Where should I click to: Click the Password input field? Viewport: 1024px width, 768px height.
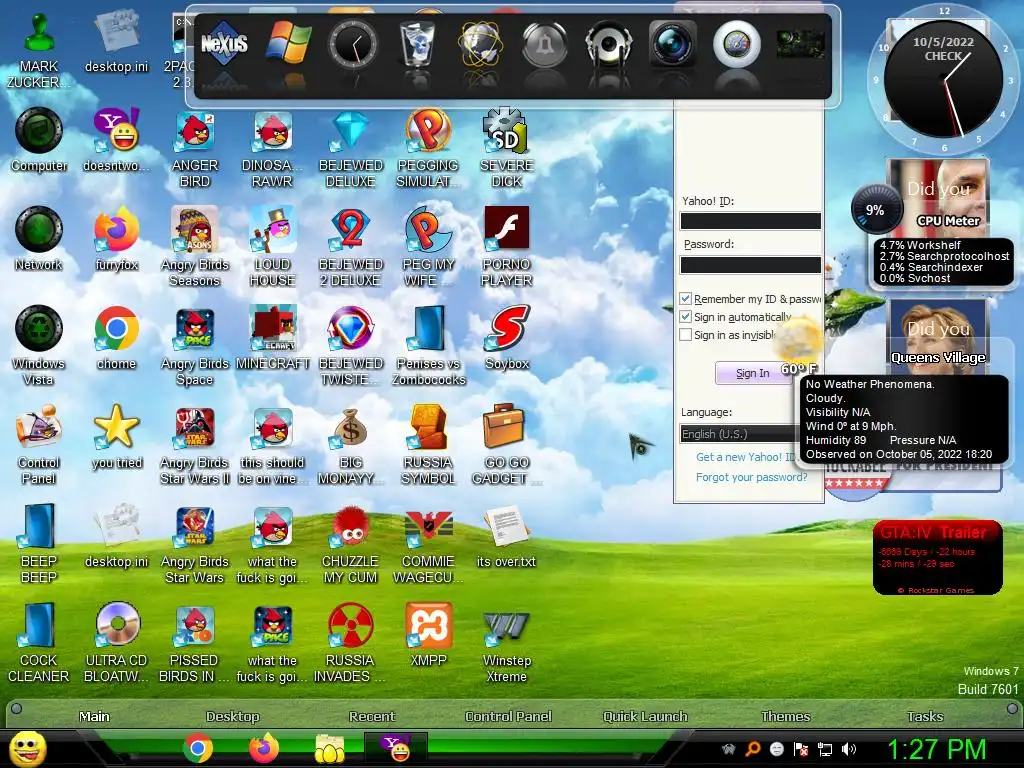click(x=750, y=264)
